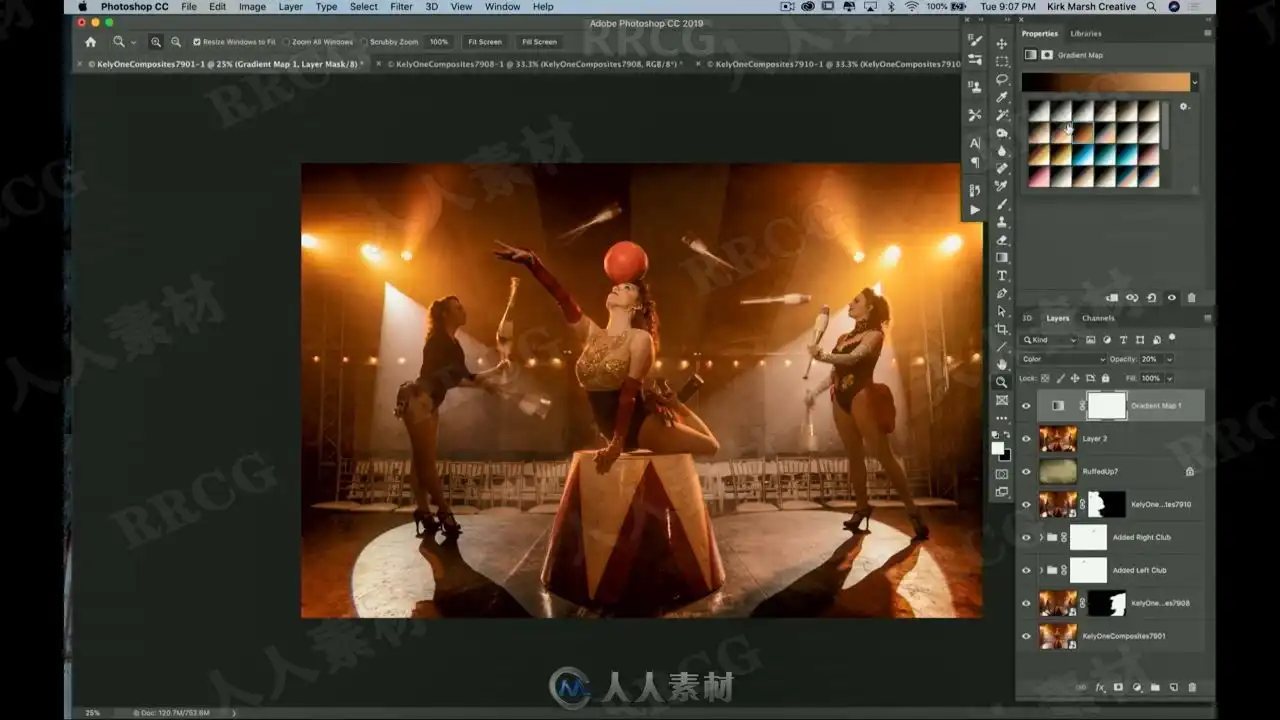Open the blend mode dropdown showing Color

[x=1062, y=359]
